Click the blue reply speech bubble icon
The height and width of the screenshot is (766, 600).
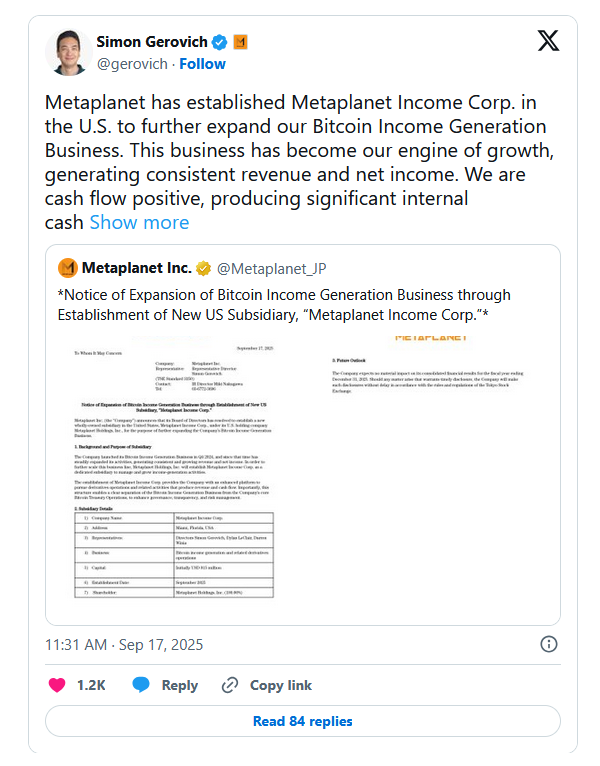(x=141, y=685)
